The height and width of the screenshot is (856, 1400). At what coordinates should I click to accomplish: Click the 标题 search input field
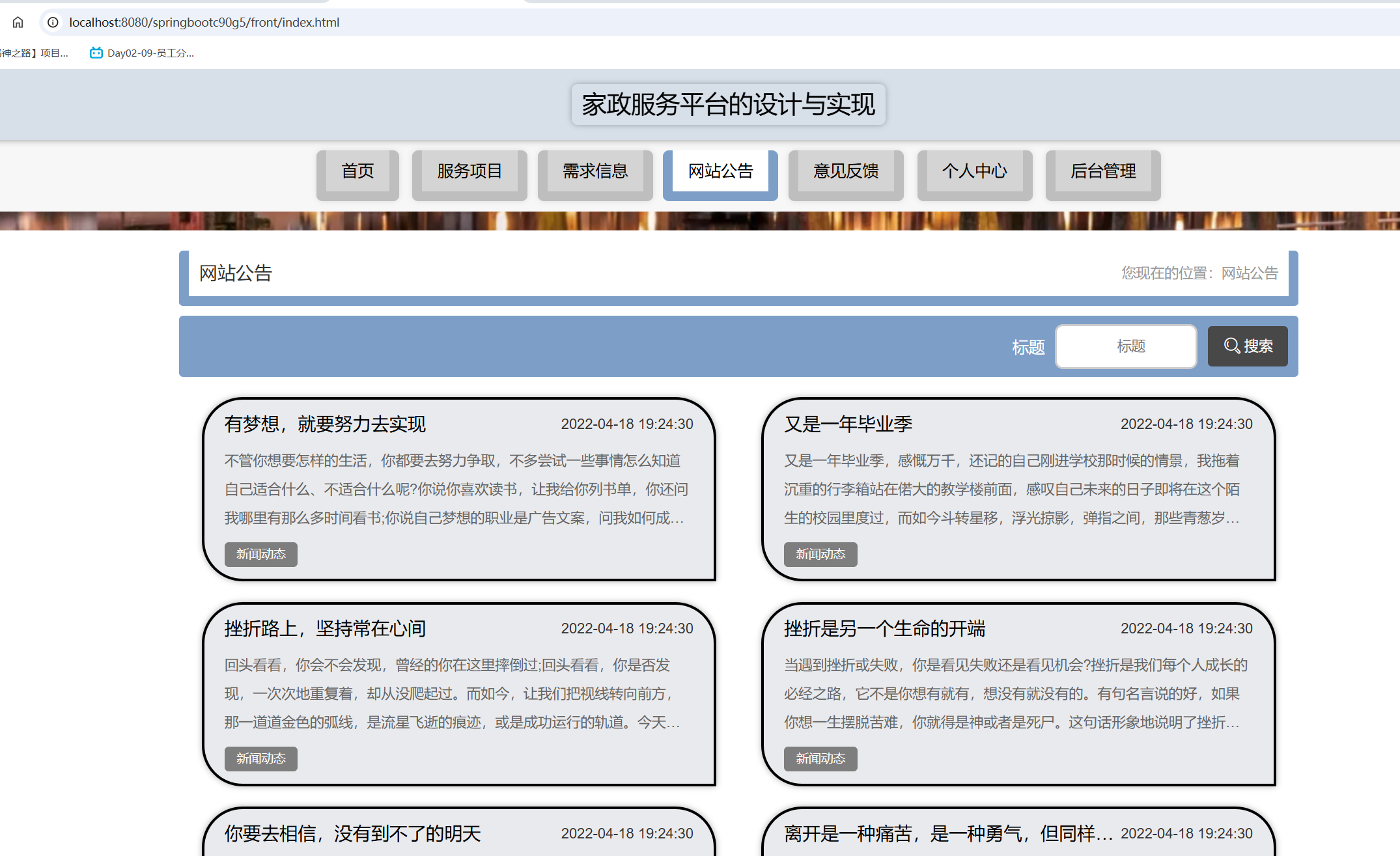click(1126, 346)
